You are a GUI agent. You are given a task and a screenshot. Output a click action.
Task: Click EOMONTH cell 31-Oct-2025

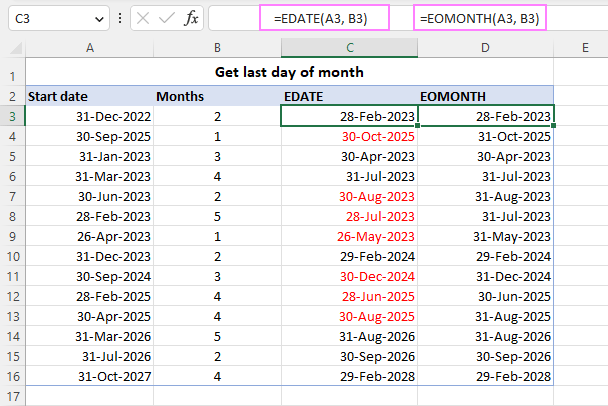[x=485, y=136]
